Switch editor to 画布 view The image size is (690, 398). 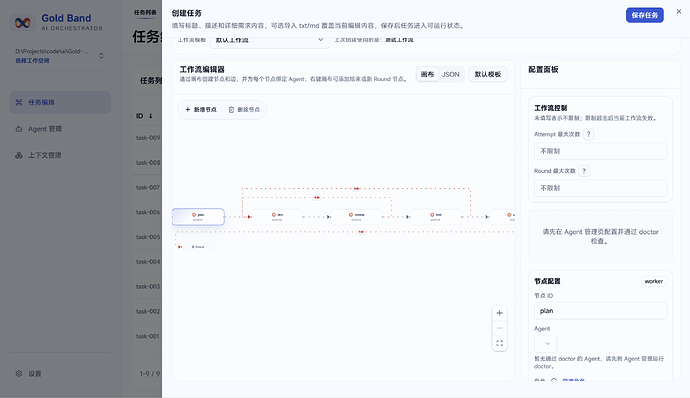click(x=427, y=74)
